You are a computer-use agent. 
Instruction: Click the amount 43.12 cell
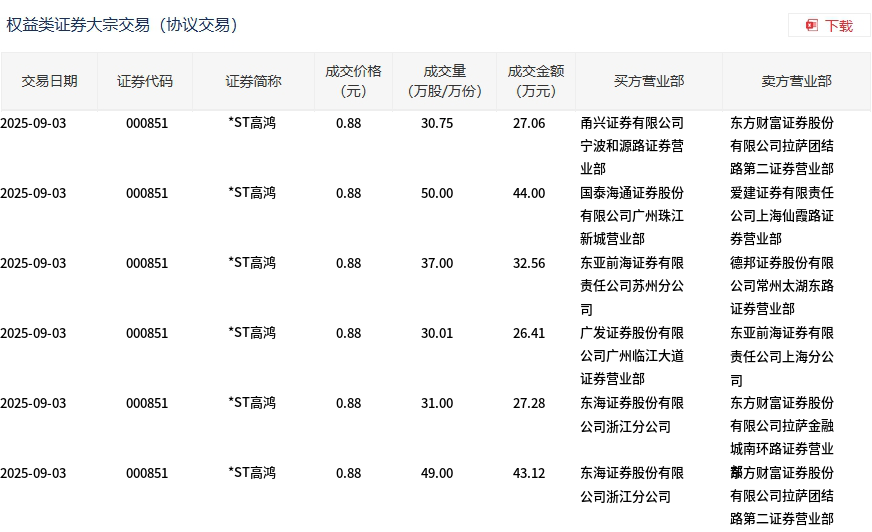[x=529, y=474]
